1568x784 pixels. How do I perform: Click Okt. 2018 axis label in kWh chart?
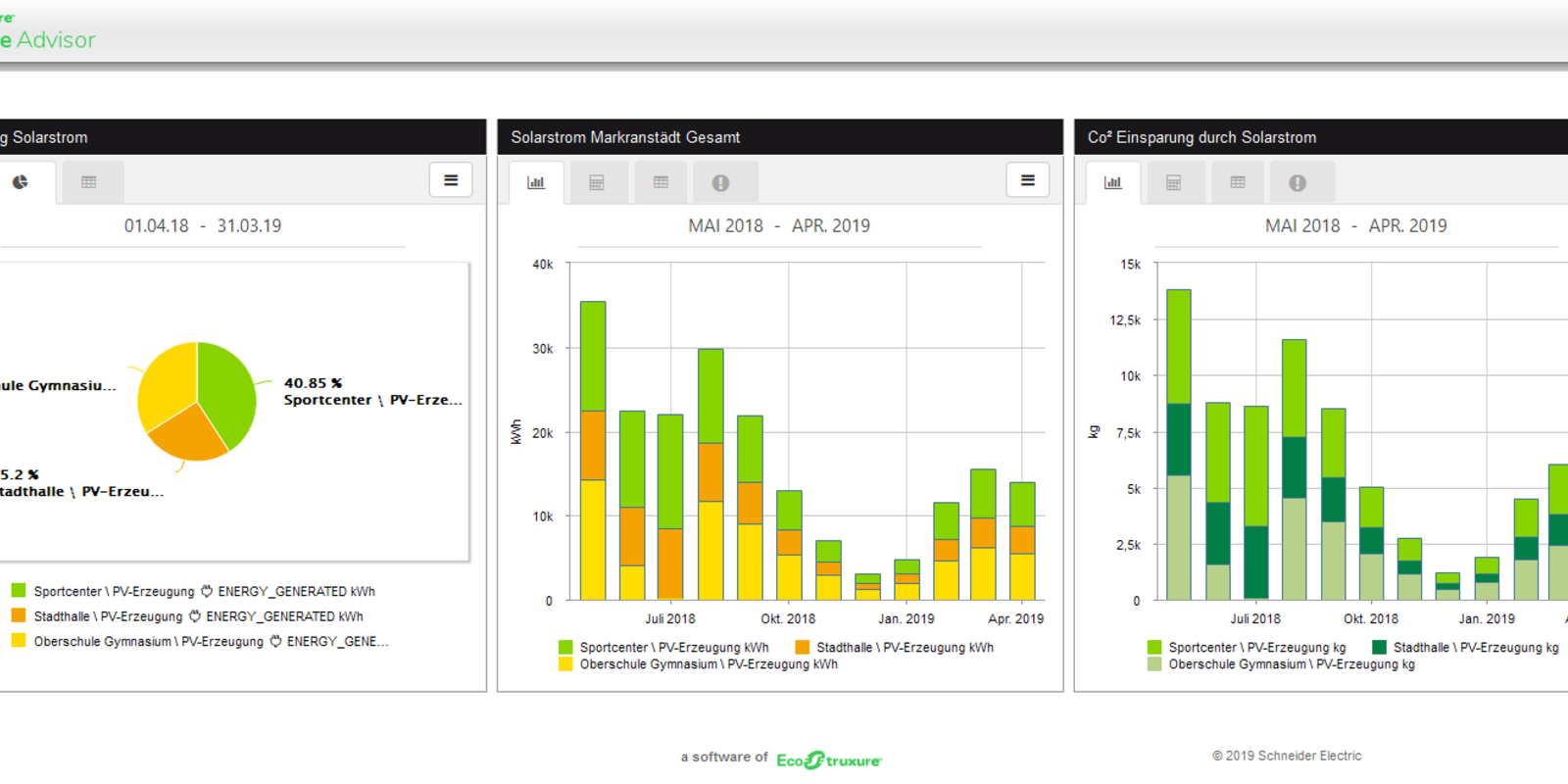788,619
